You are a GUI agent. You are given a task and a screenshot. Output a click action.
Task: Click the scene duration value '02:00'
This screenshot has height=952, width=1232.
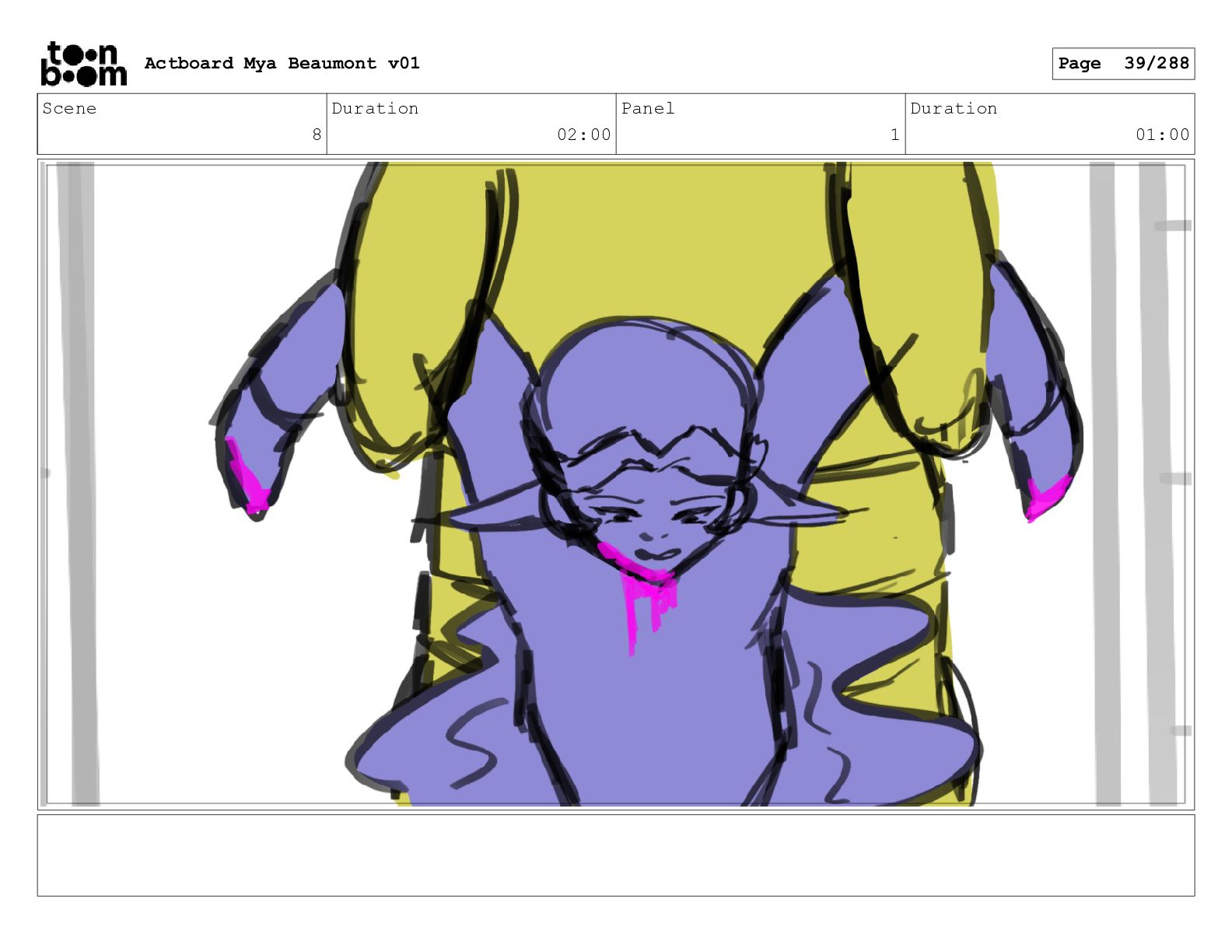coord(584,135)
